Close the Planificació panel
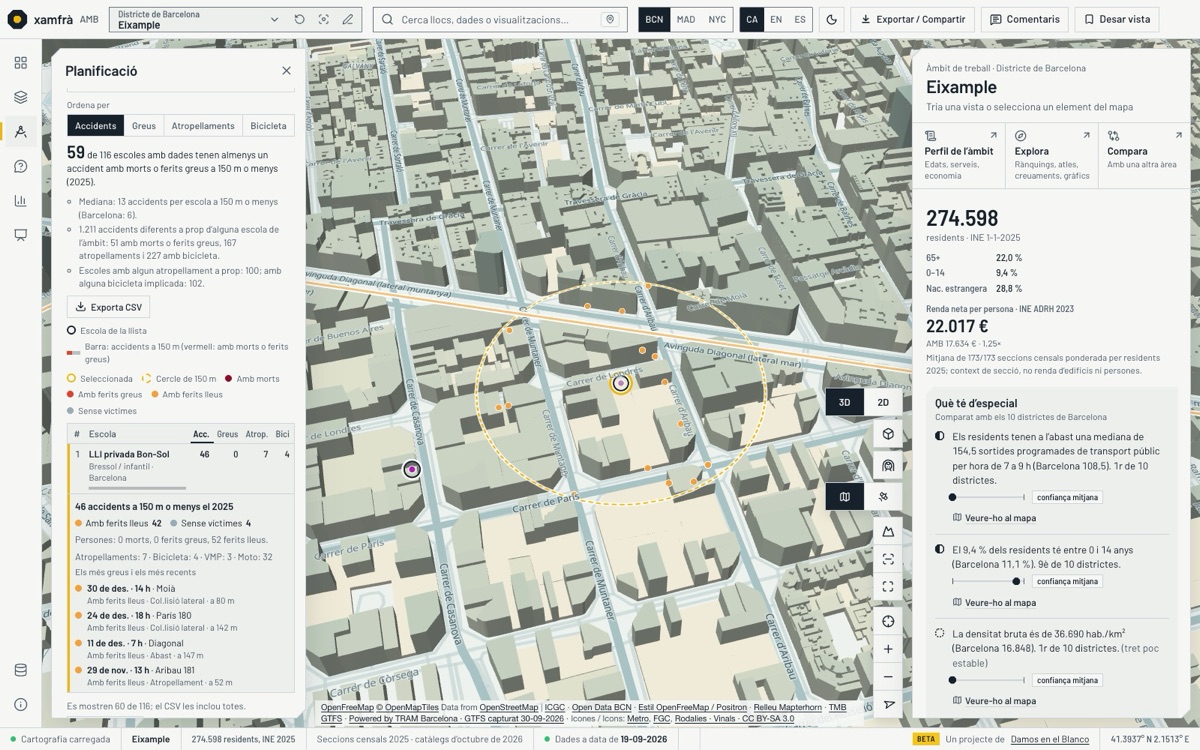1200x750 pixels. pyautogui.click(x=286, y=71)
